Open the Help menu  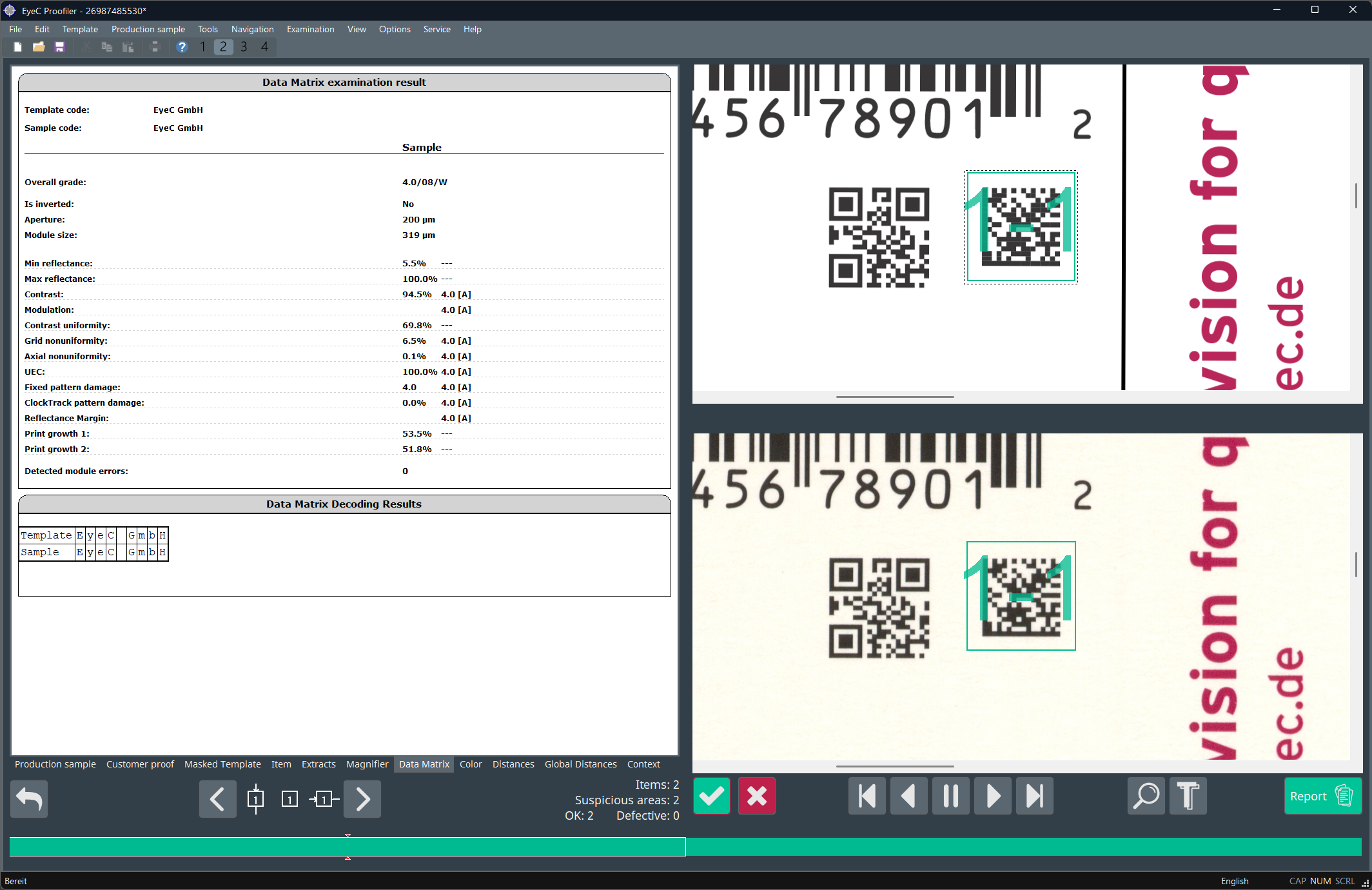tap(473, 29)
